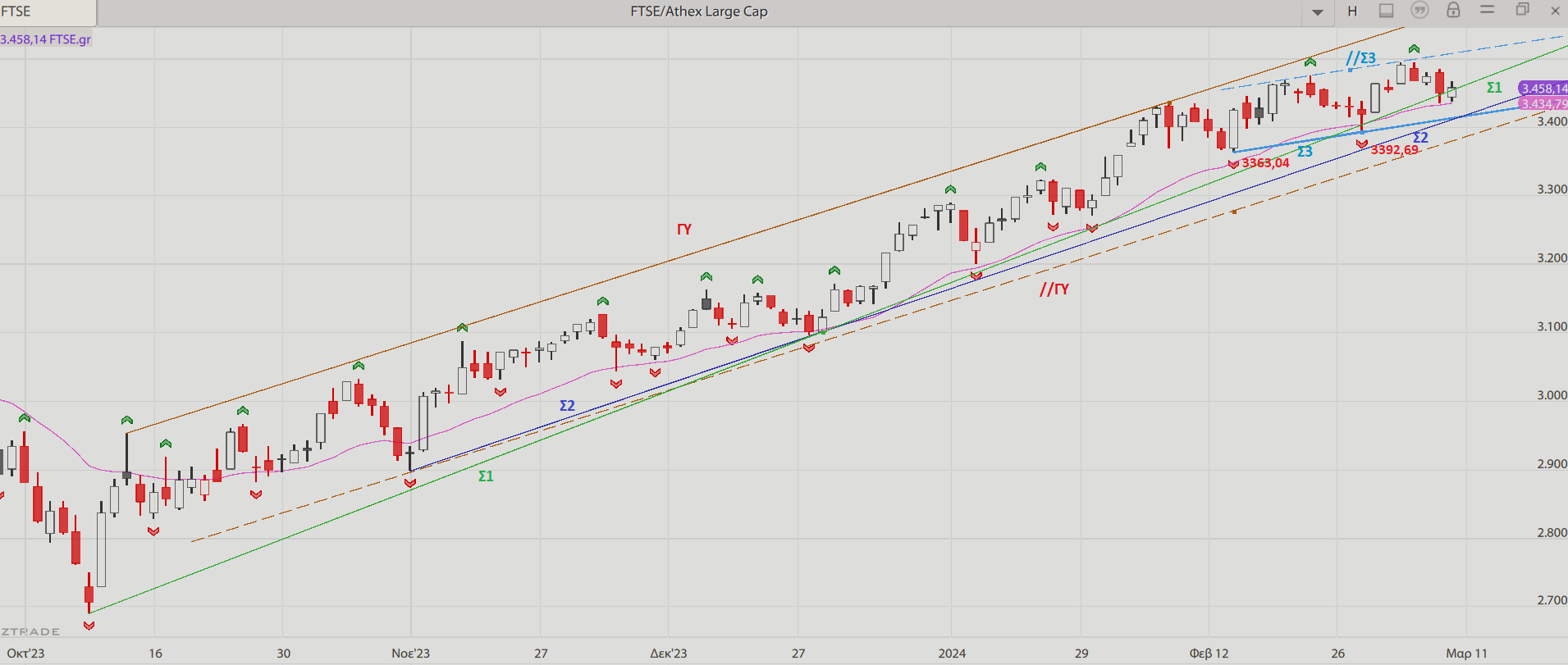
Task: Click the Δεκ'23 date axis label
Action: pyautogui.click(x=668, y=654)
